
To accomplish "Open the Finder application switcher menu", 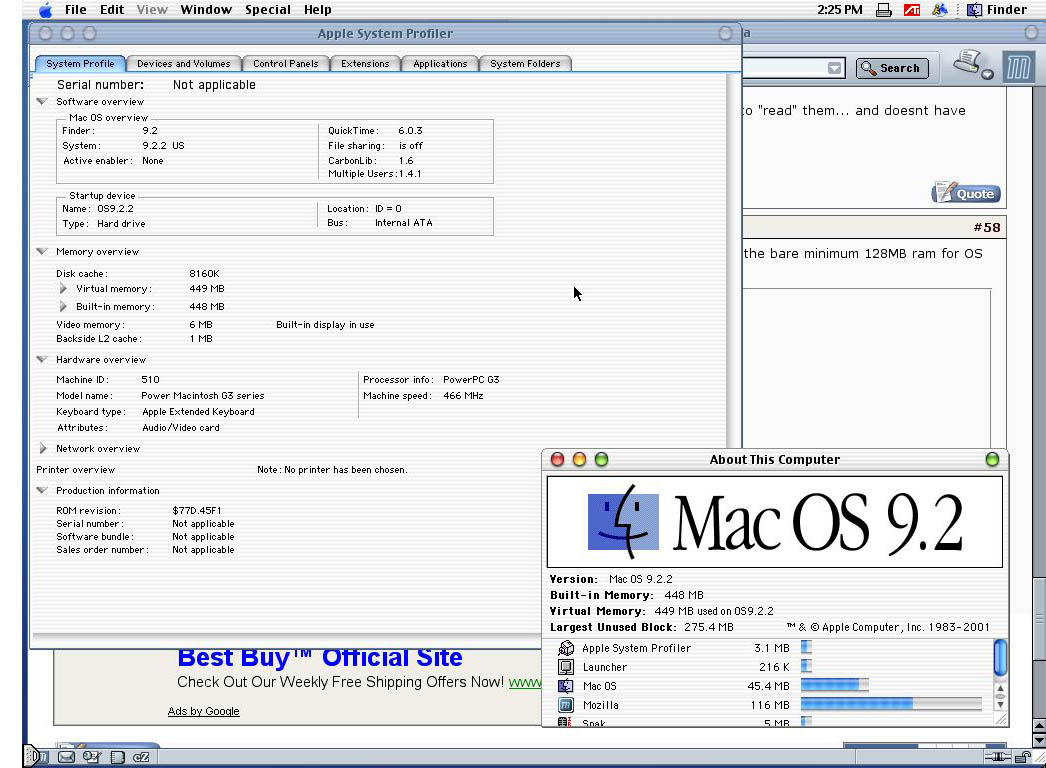I will (997, 10).
